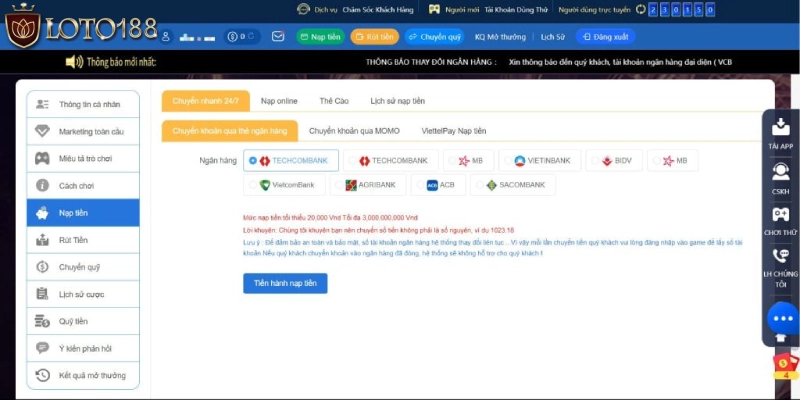
Task: Open Rút Tiền in the sidebar
Action: [73, 240]
